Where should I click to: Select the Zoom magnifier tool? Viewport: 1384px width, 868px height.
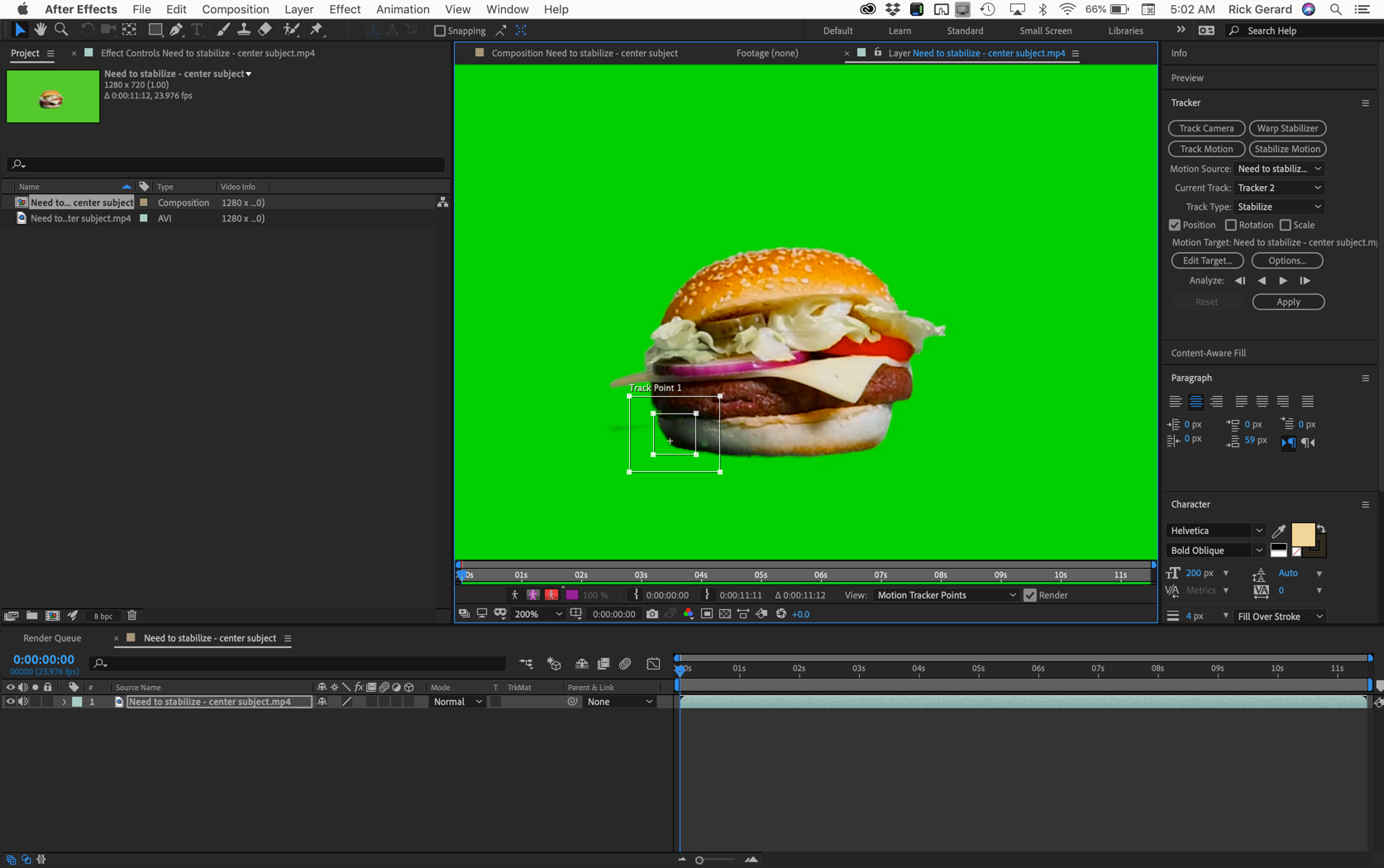point(61,30)
